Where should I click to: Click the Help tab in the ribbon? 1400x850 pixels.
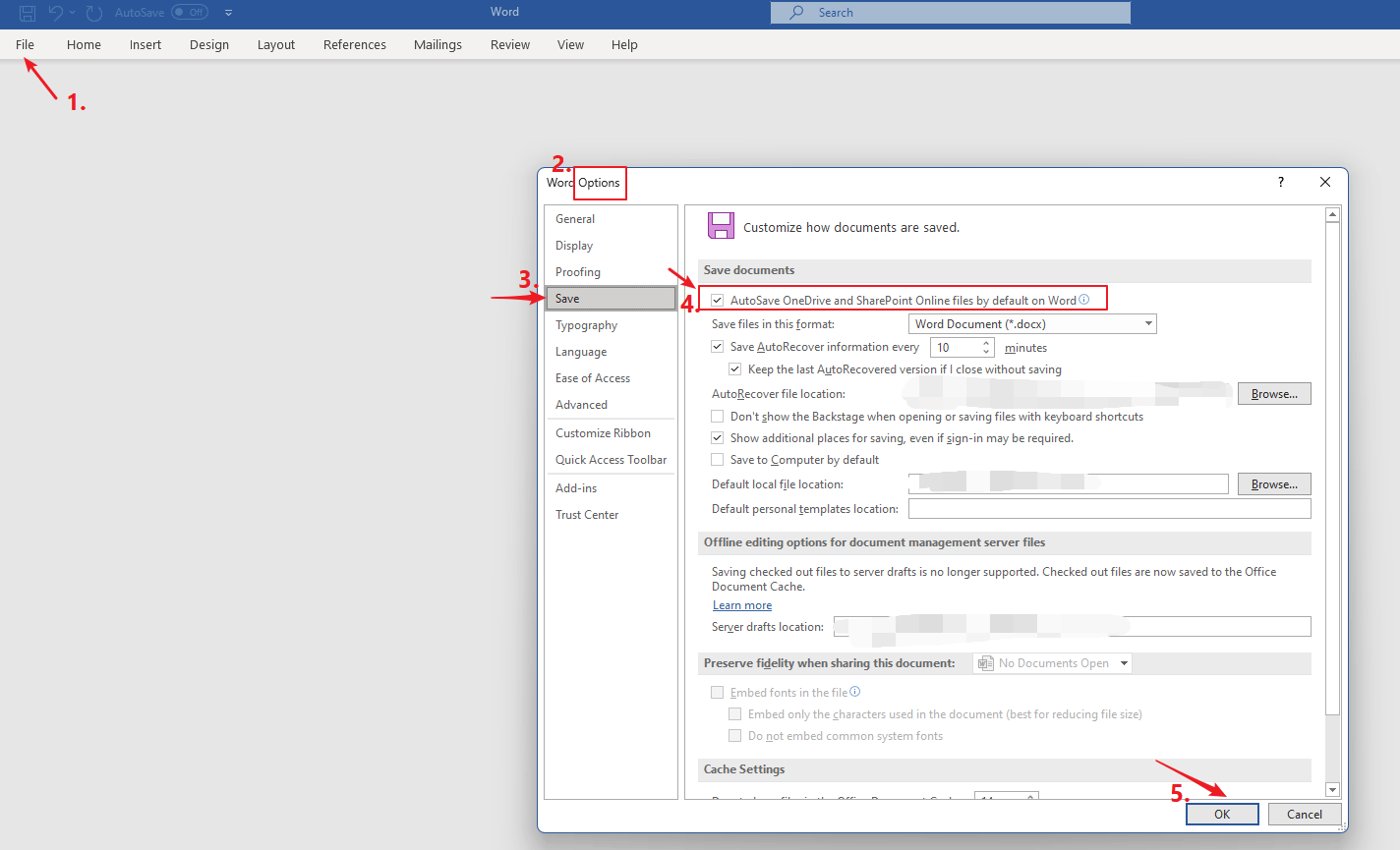(624, 44)
